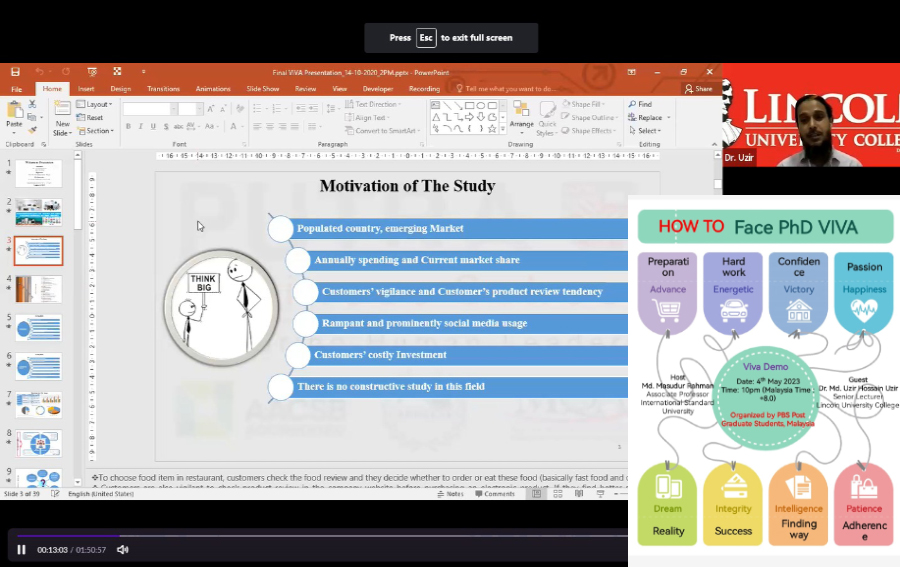This screenshot has width=900, height=567.
Task: Click the spell check icon in status bar
Action: 55,494
